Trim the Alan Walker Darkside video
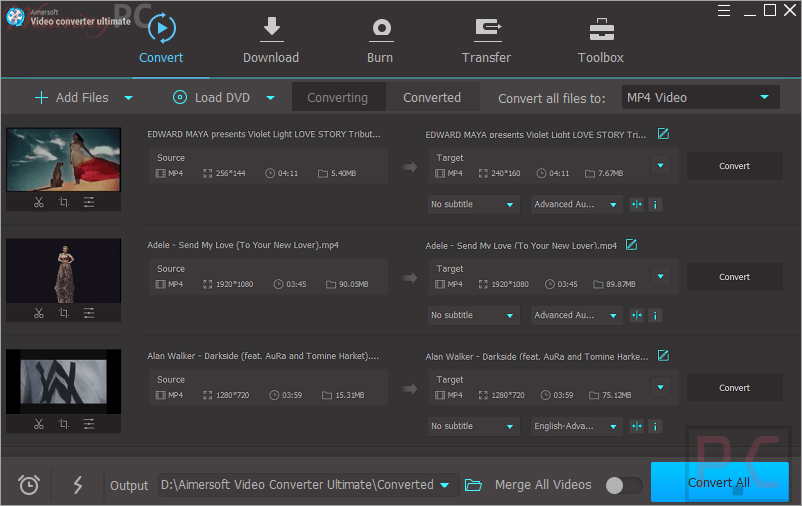The width and height of the screenshot is (802, 506). click(39, 424)
